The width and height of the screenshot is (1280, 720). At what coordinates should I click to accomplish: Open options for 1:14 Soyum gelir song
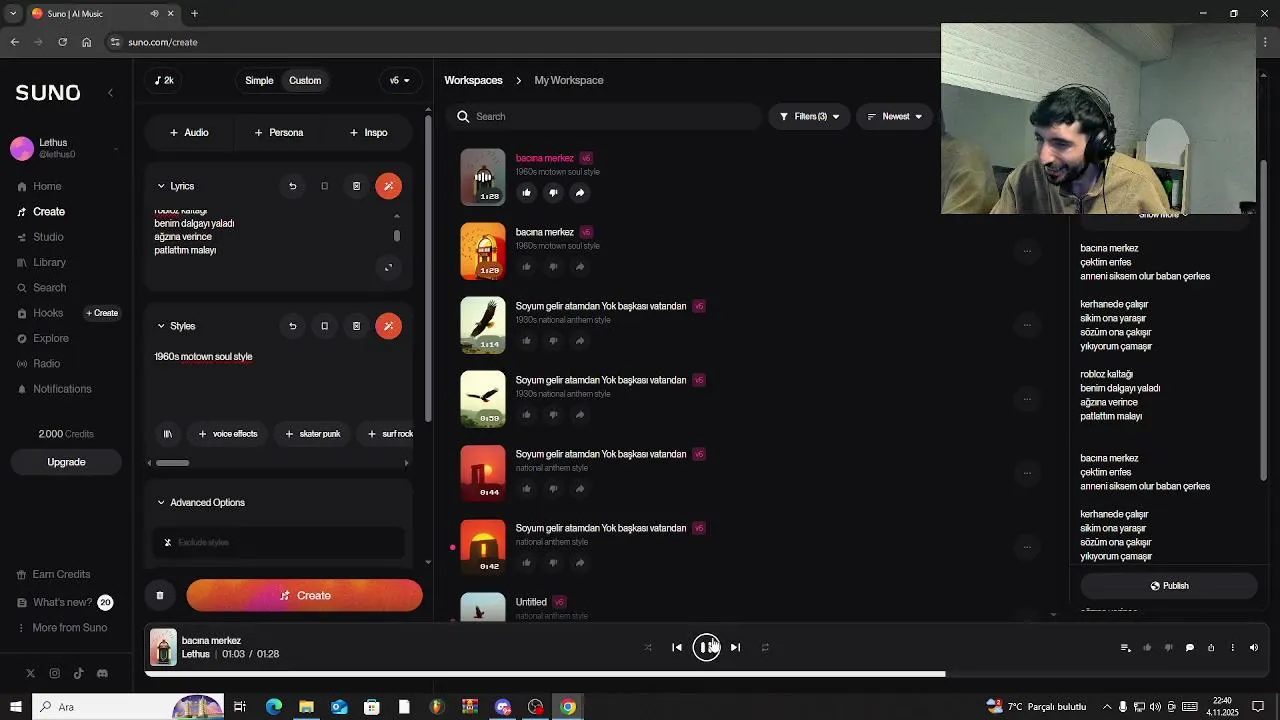[x=1027, y=325]
